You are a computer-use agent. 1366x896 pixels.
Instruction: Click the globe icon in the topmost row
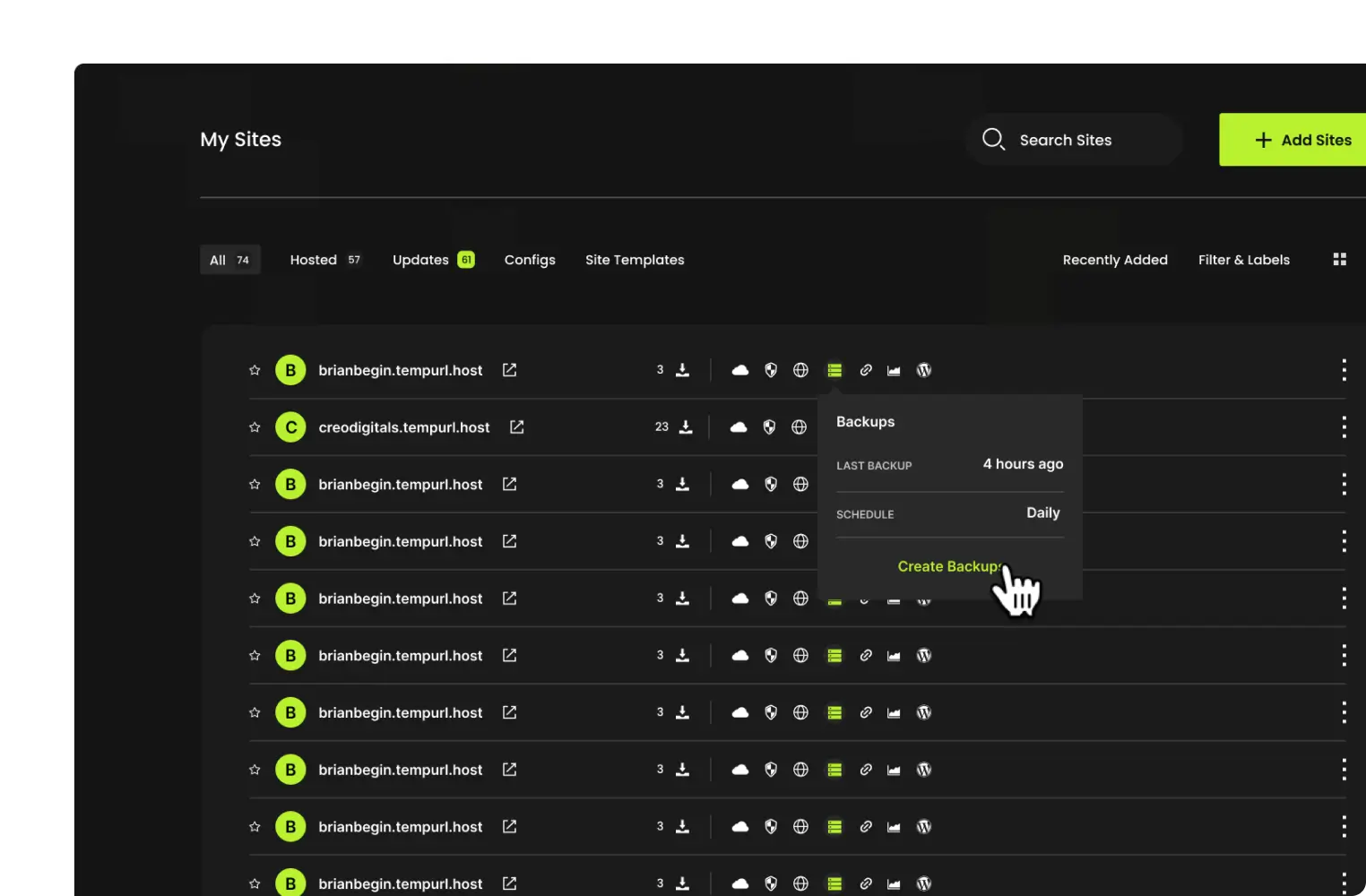[801, 370]
